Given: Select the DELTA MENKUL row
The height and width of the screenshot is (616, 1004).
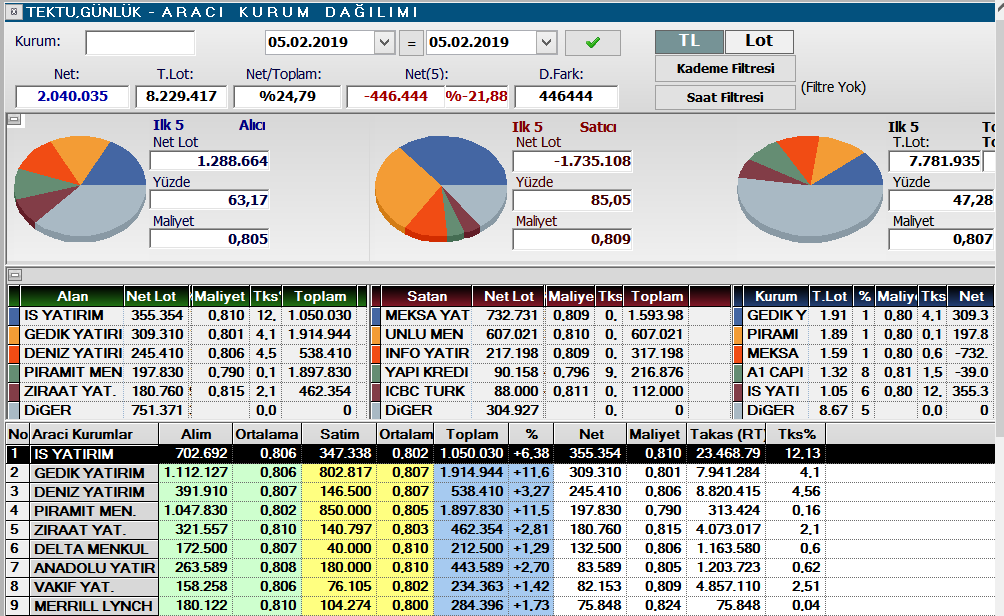Looking at the screenshot, I should [x=501, y=549].
